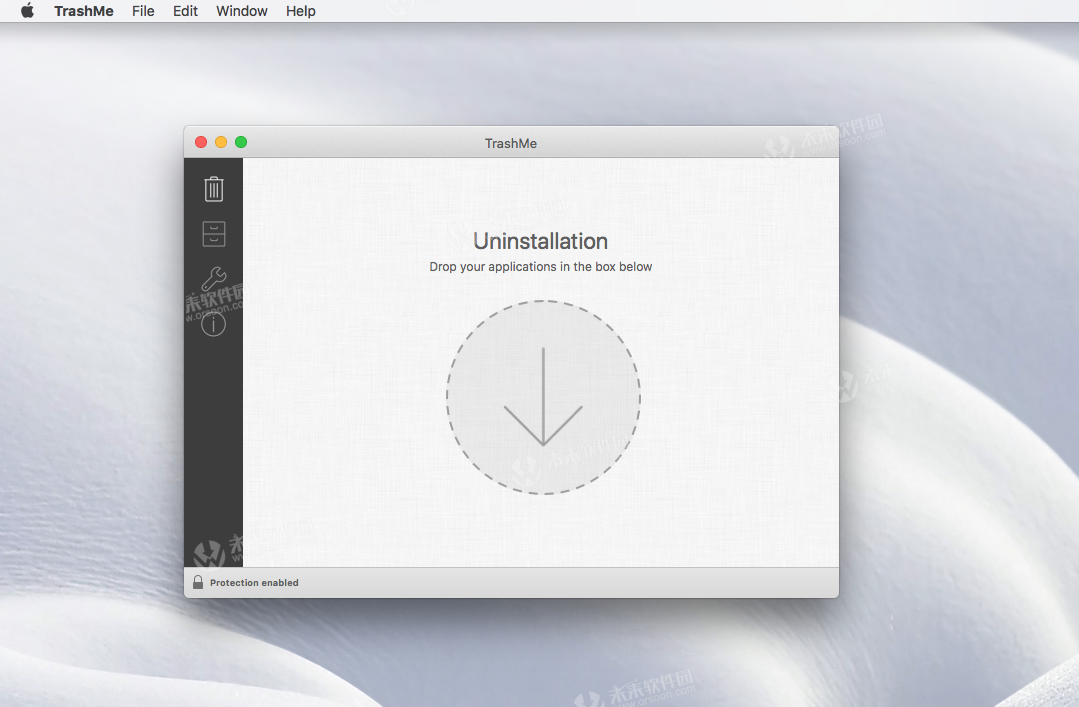1079x707 pixels.
Task: Show the info section in sidebar
Action: [213, 324]
